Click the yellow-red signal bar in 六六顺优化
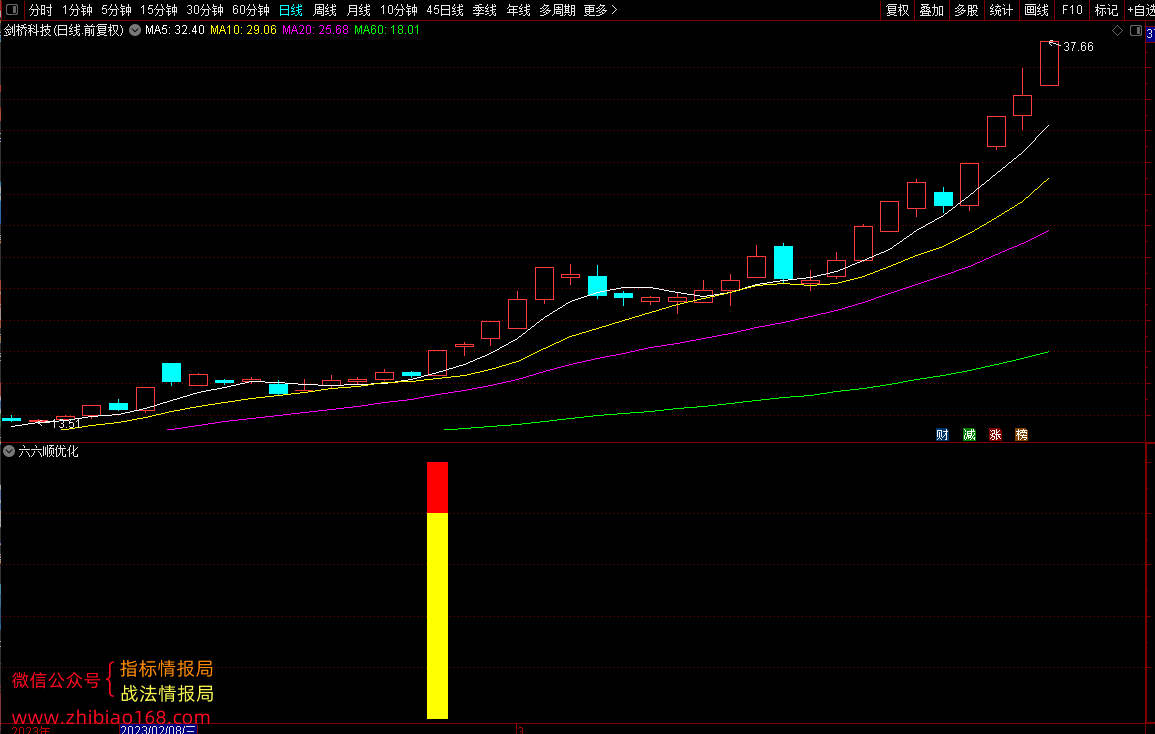This screenshot has height=734, width=1155. coord(438,590)
